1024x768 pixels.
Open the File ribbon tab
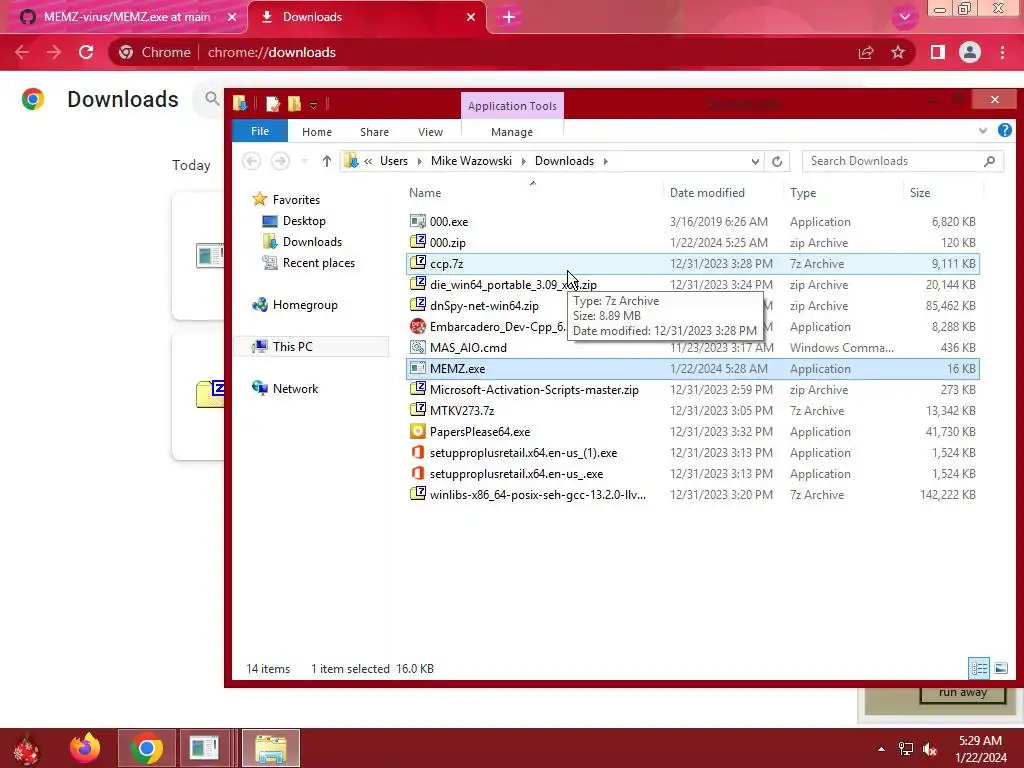tap(260, 131)
